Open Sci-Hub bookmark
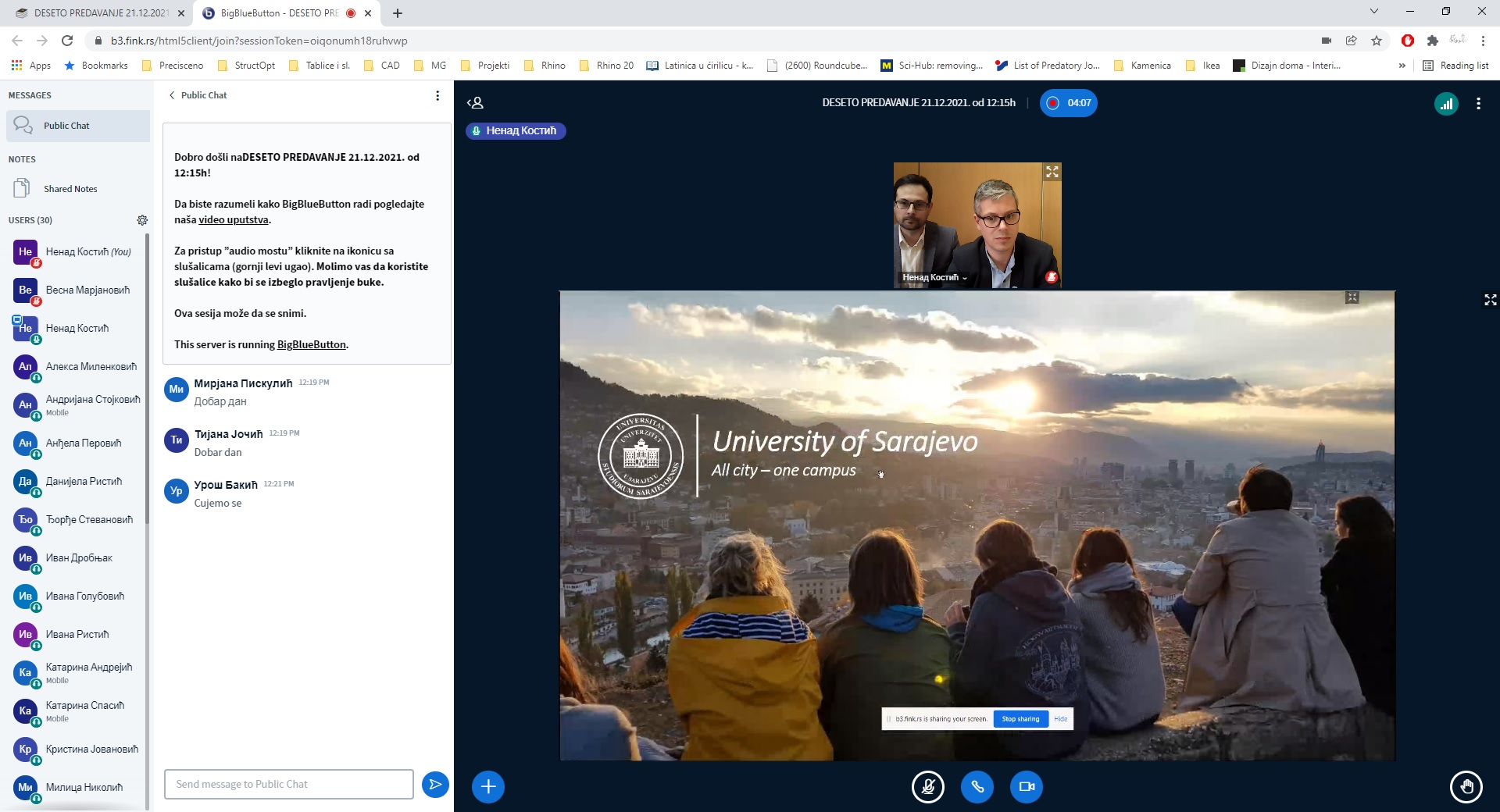This screenshot has width=1500, height=812. 932,66
